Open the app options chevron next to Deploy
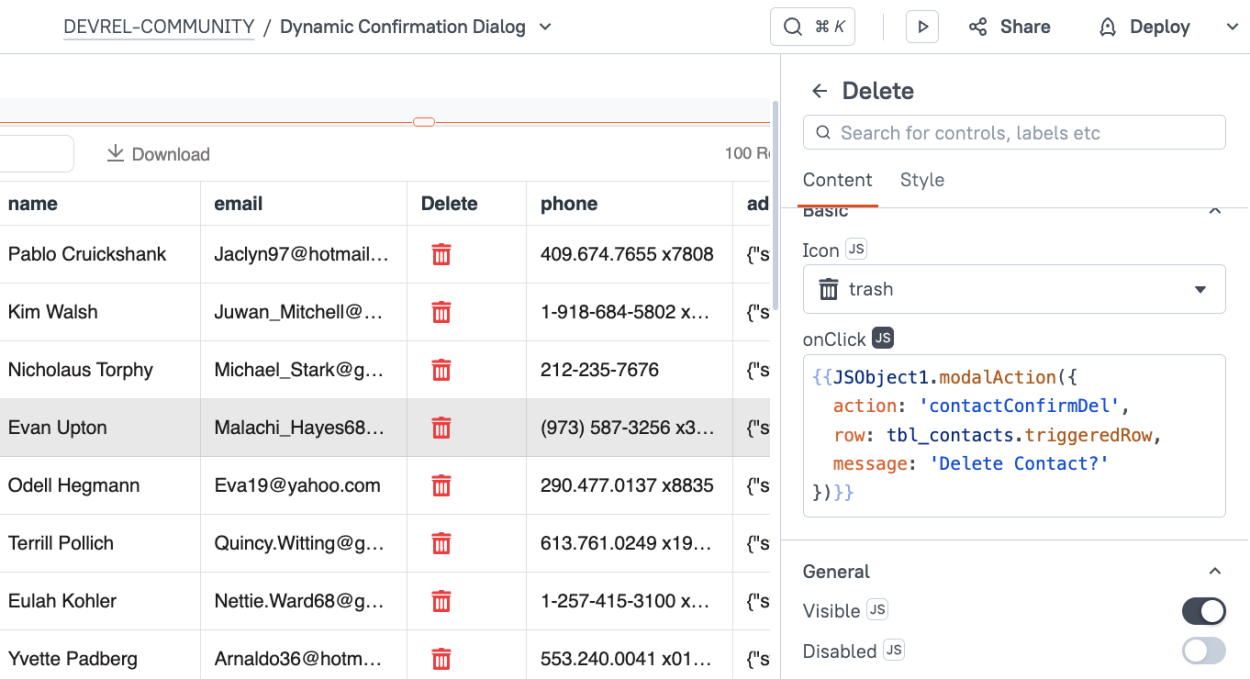 point(1233,26)
